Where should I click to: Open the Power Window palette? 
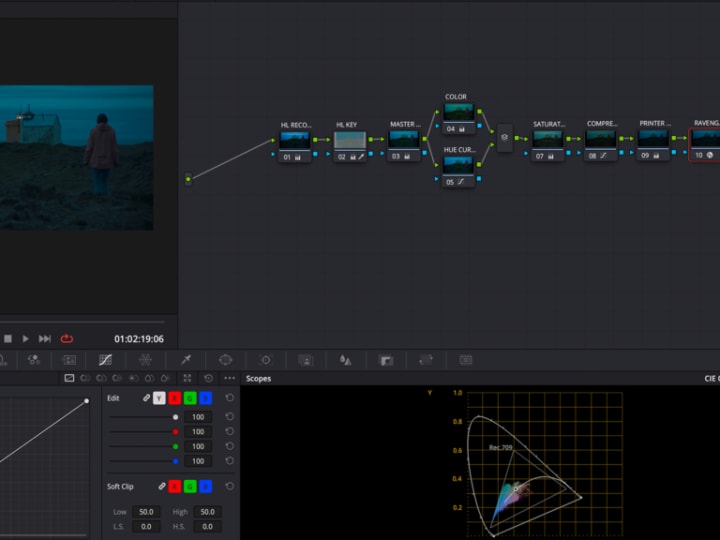225,360
